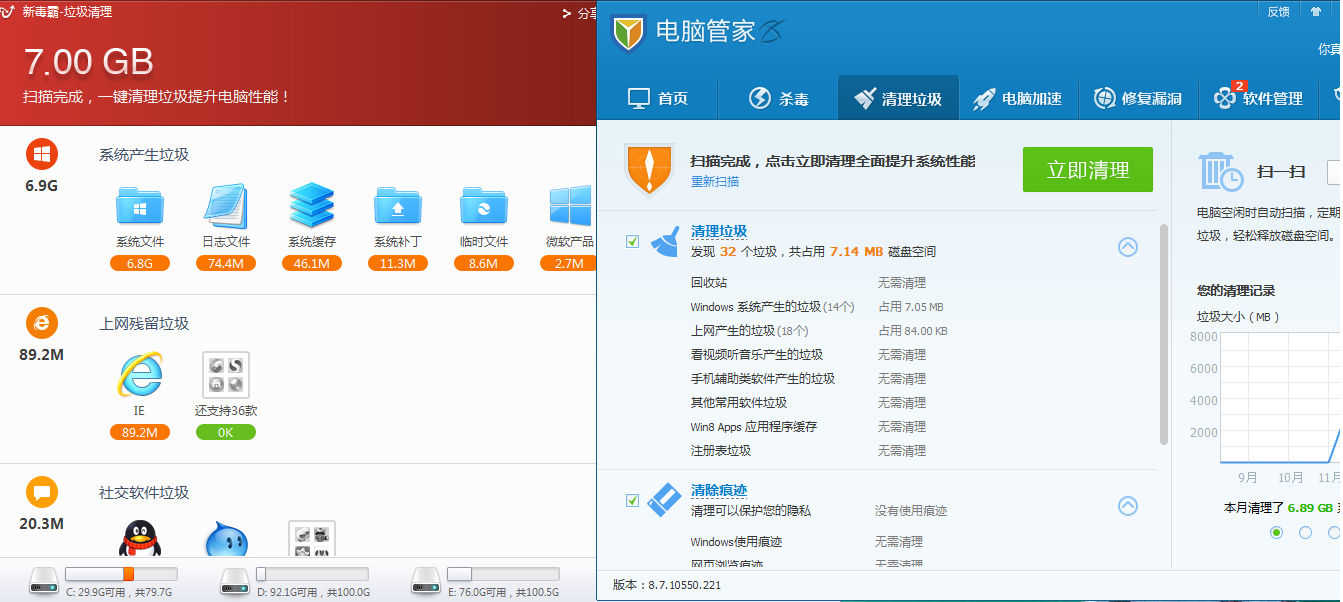Collapse the 清理垃圾 section chevron

(x=1128, y=246)
